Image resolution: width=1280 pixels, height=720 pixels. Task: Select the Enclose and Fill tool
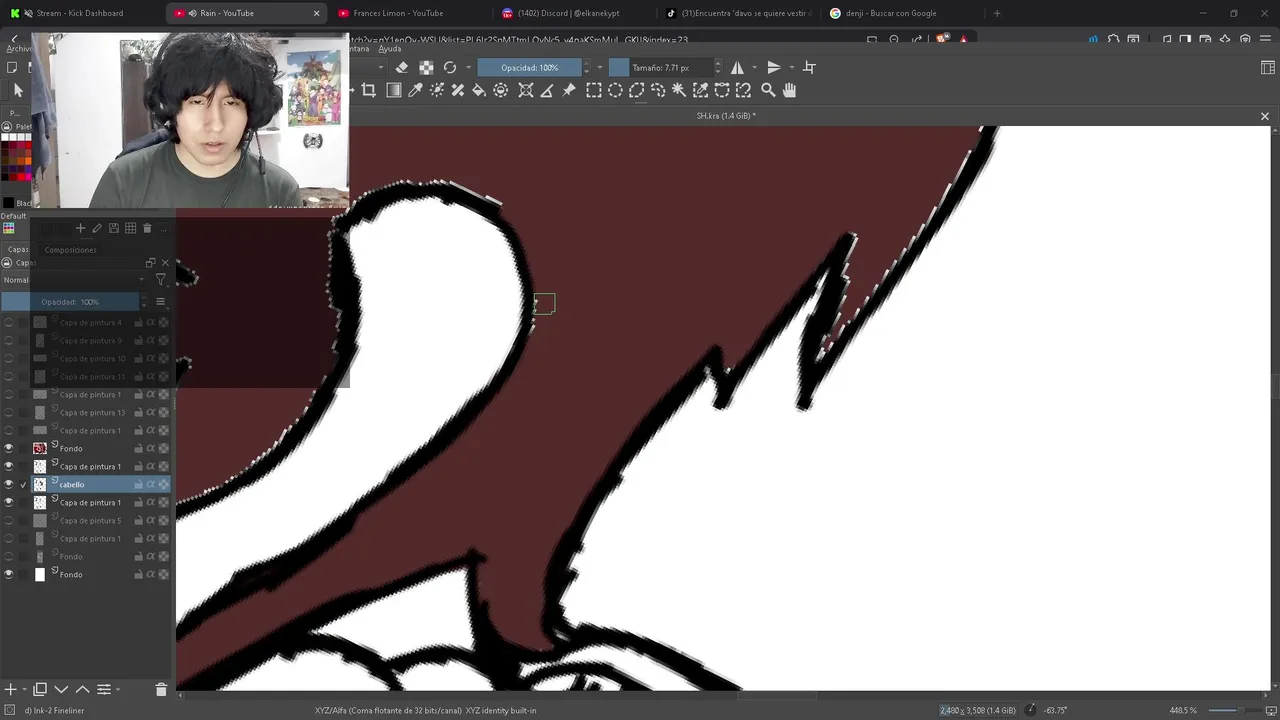tap(501, 90)
